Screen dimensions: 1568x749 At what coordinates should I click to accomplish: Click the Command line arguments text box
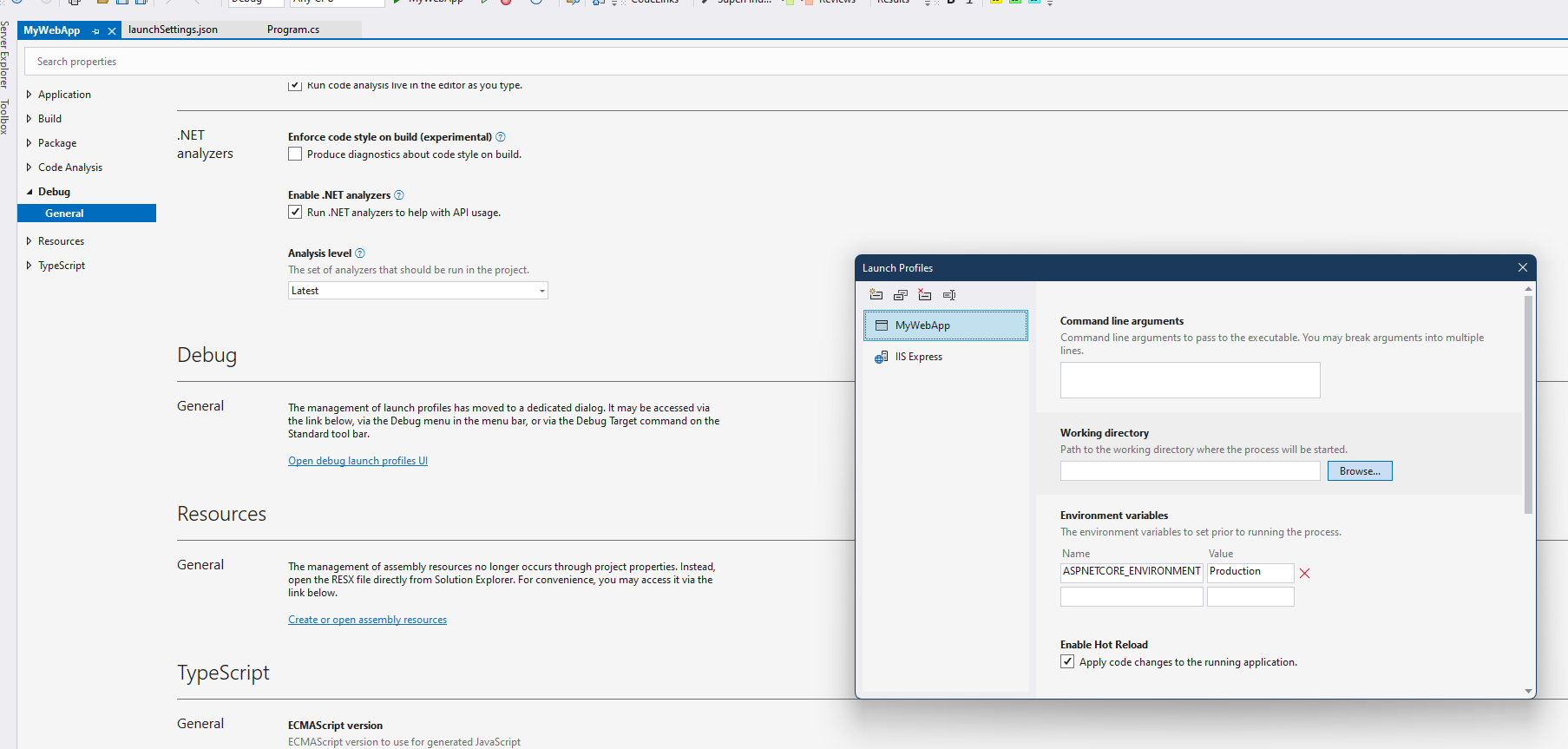[1190, 380]
